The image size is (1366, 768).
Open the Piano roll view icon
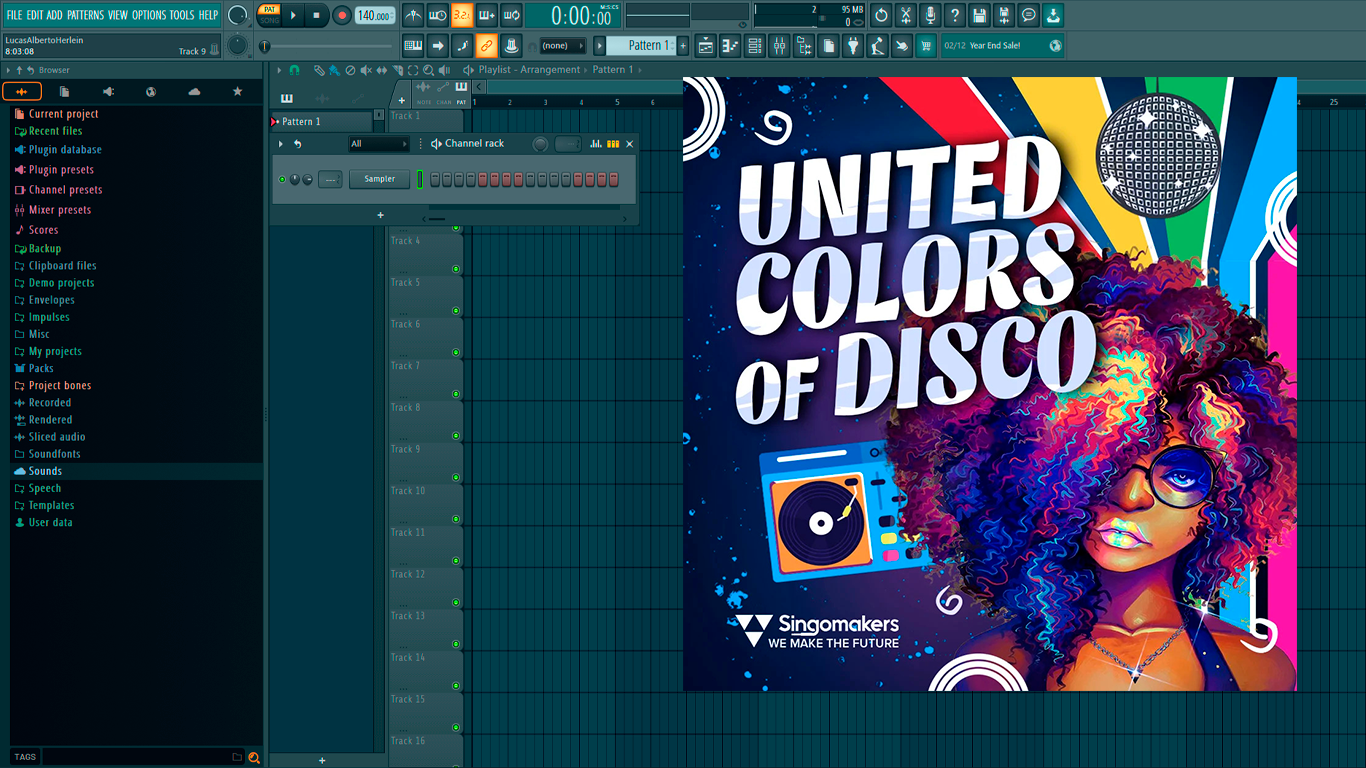click(730, 45)
